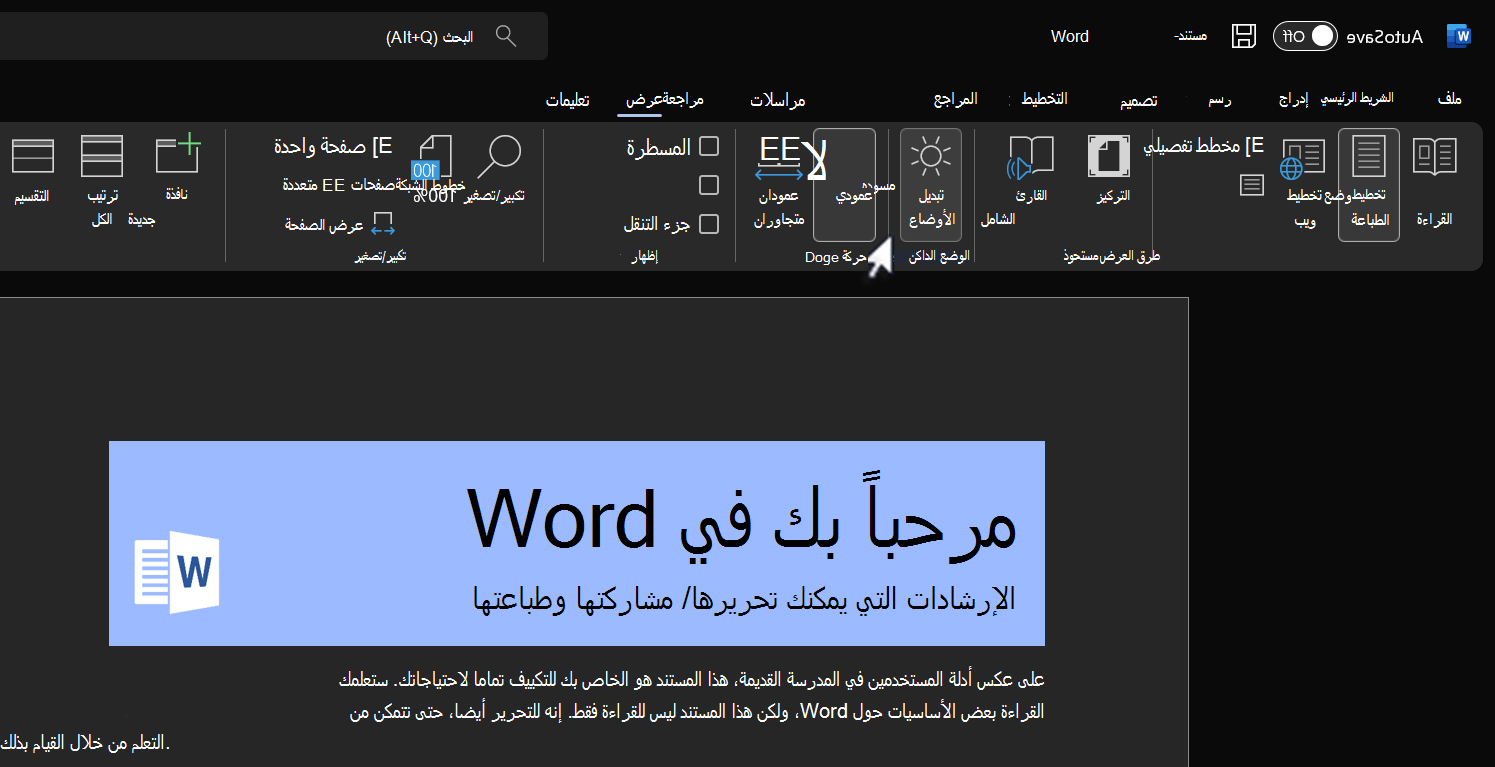Check the Navigation Pane (جزء التنقل) checkbox
1495x767 pixels.
click(709, 224)
